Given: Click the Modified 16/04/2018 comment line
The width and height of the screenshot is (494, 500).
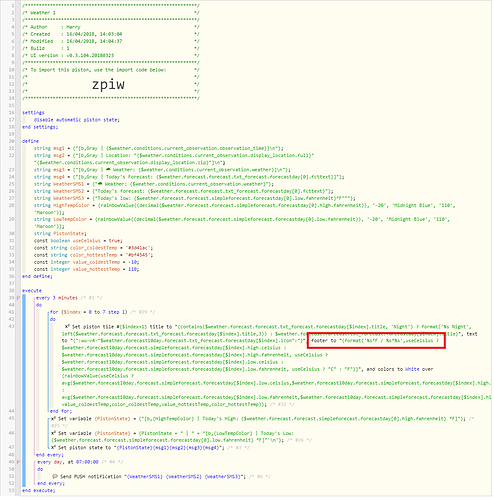Looking at the screenshot, I should pos(111,42).
